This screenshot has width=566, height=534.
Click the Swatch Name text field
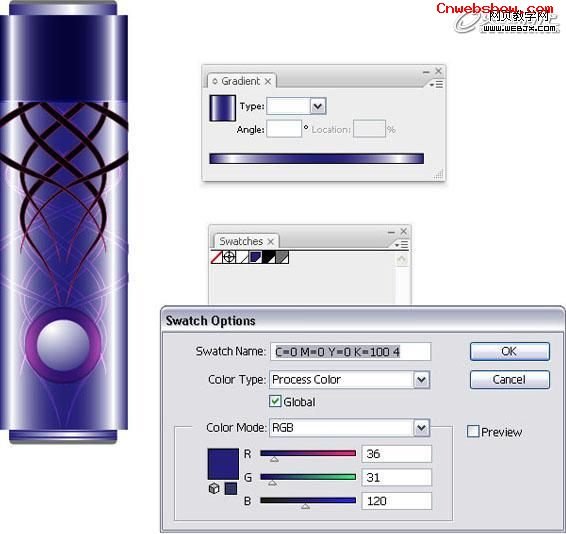click(x=351, y=352)
